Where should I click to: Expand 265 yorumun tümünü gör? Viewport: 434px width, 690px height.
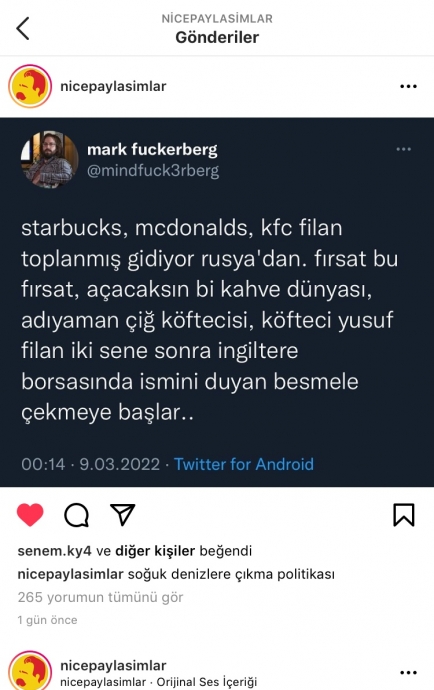(100, 597)
